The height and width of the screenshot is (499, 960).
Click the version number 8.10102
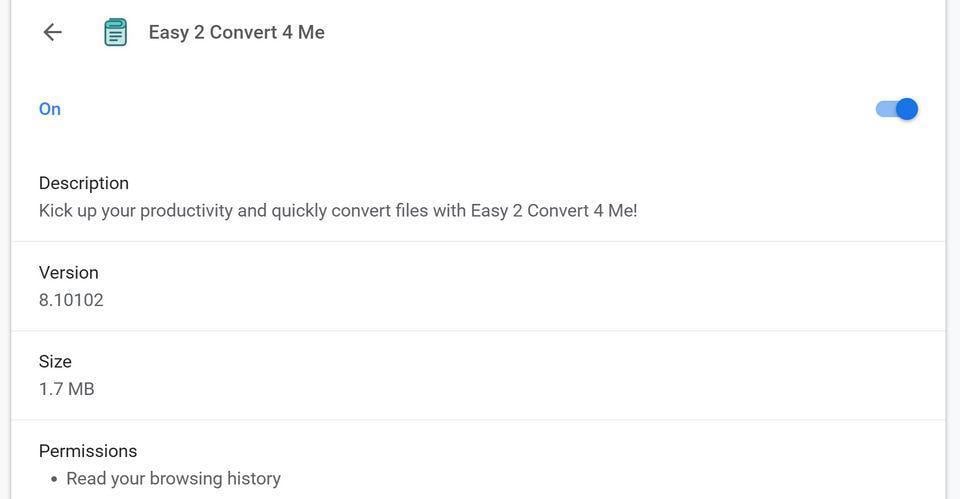71,300
